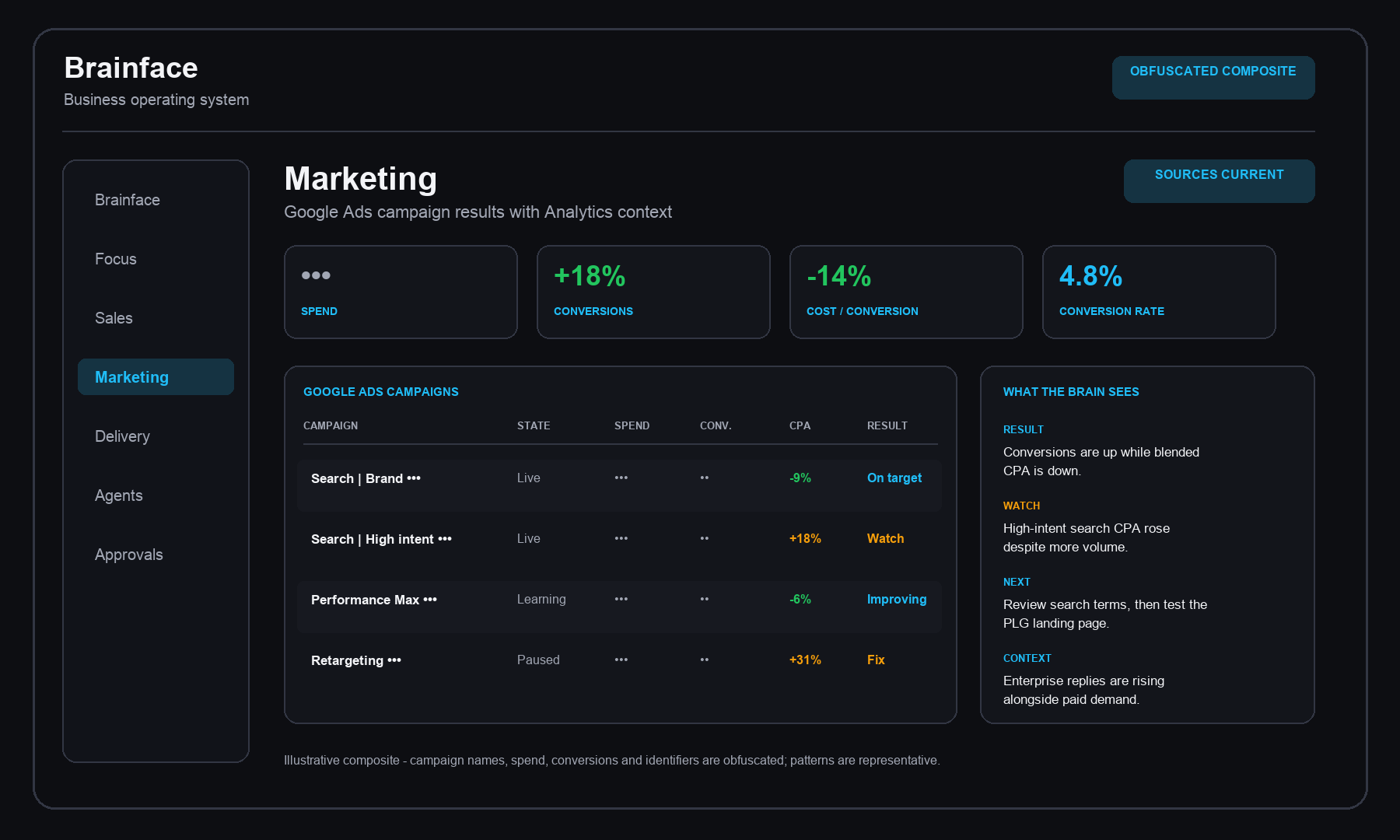Screen dimensions: 1400x840
Task: Click the 4.8% Conversion Rate card
Action: [x=1159, y=292]
